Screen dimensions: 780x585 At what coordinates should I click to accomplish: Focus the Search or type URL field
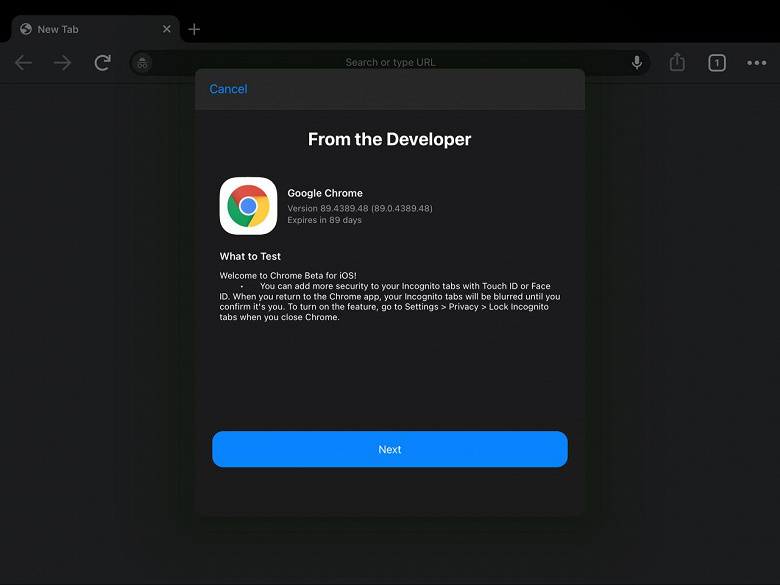pyautogui.click(x=390, y=63)
